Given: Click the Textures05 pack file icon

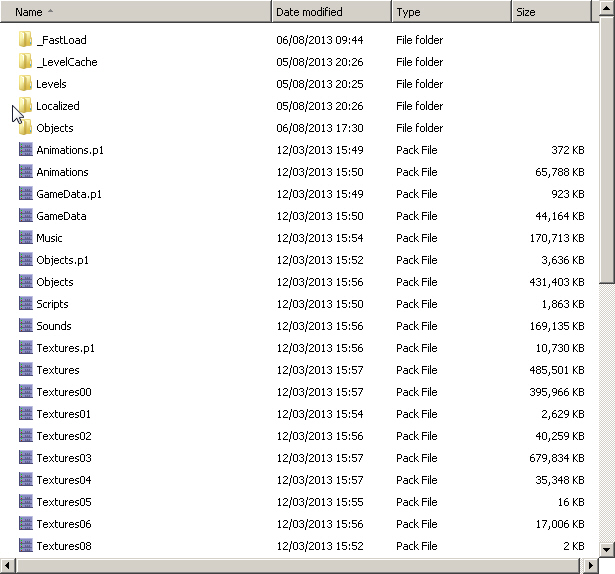Looking at the screenshot, I should coord(25,501).
